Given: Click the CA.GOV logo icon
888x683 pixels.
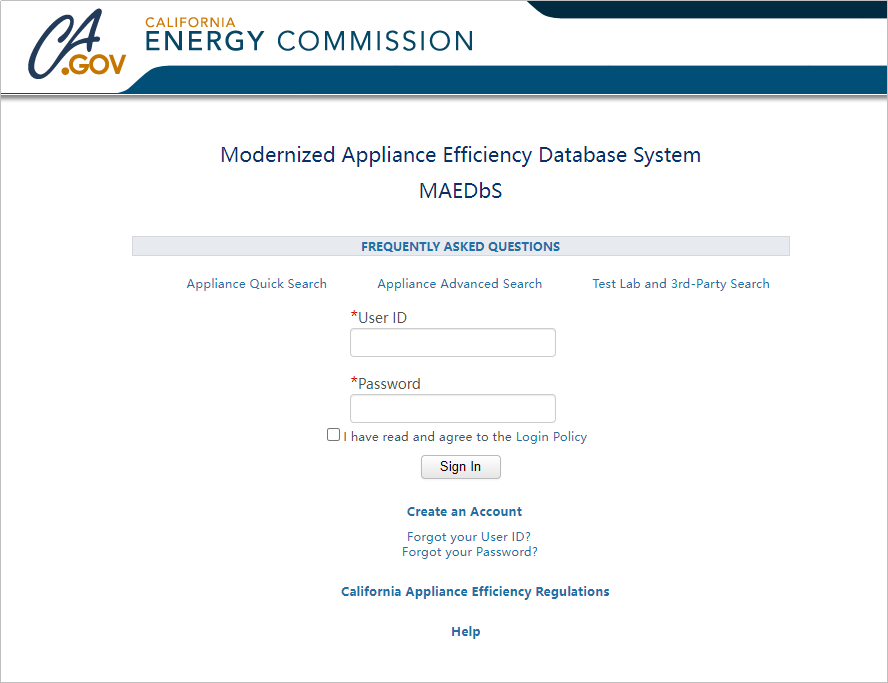Looking at the screenshot, I should (78, 45).
